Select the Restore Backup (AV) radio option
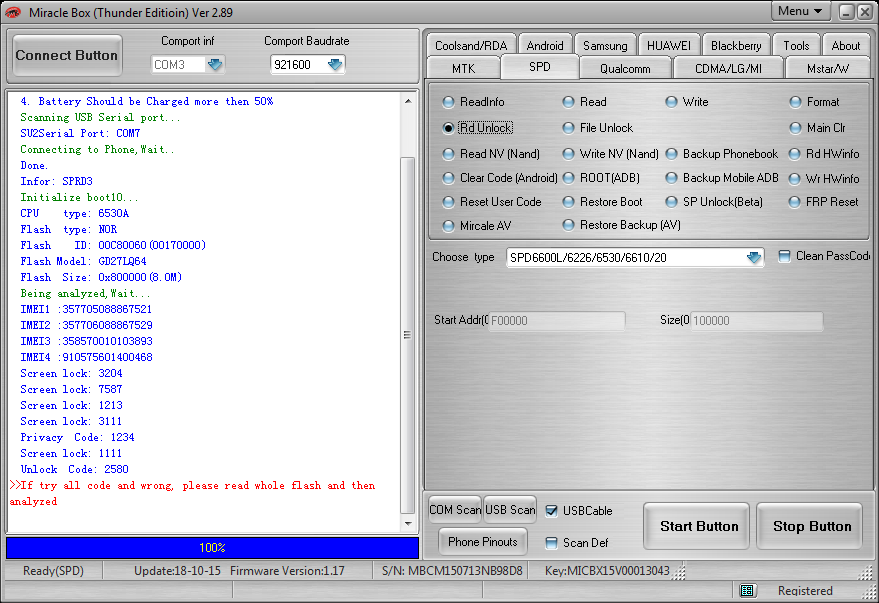879x603 pixels. (x=568, y=225)
